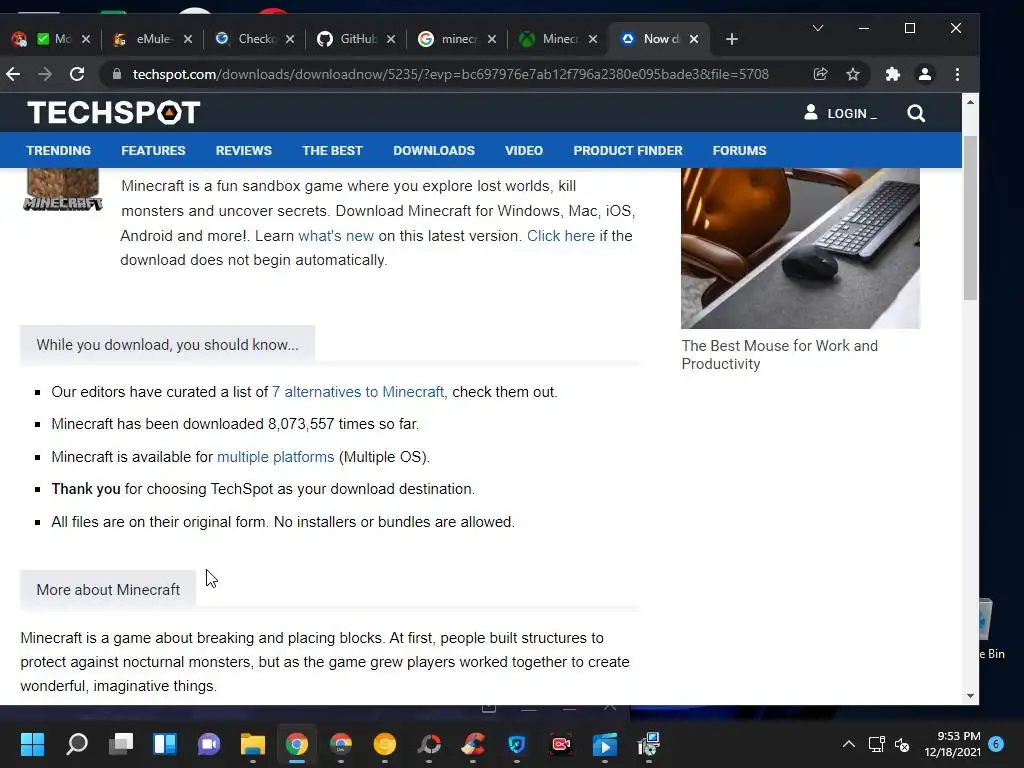The width and height of the screenshot is (1024, 768).
Task: Click the scrollbar down arrow
Action: point(970,696)
